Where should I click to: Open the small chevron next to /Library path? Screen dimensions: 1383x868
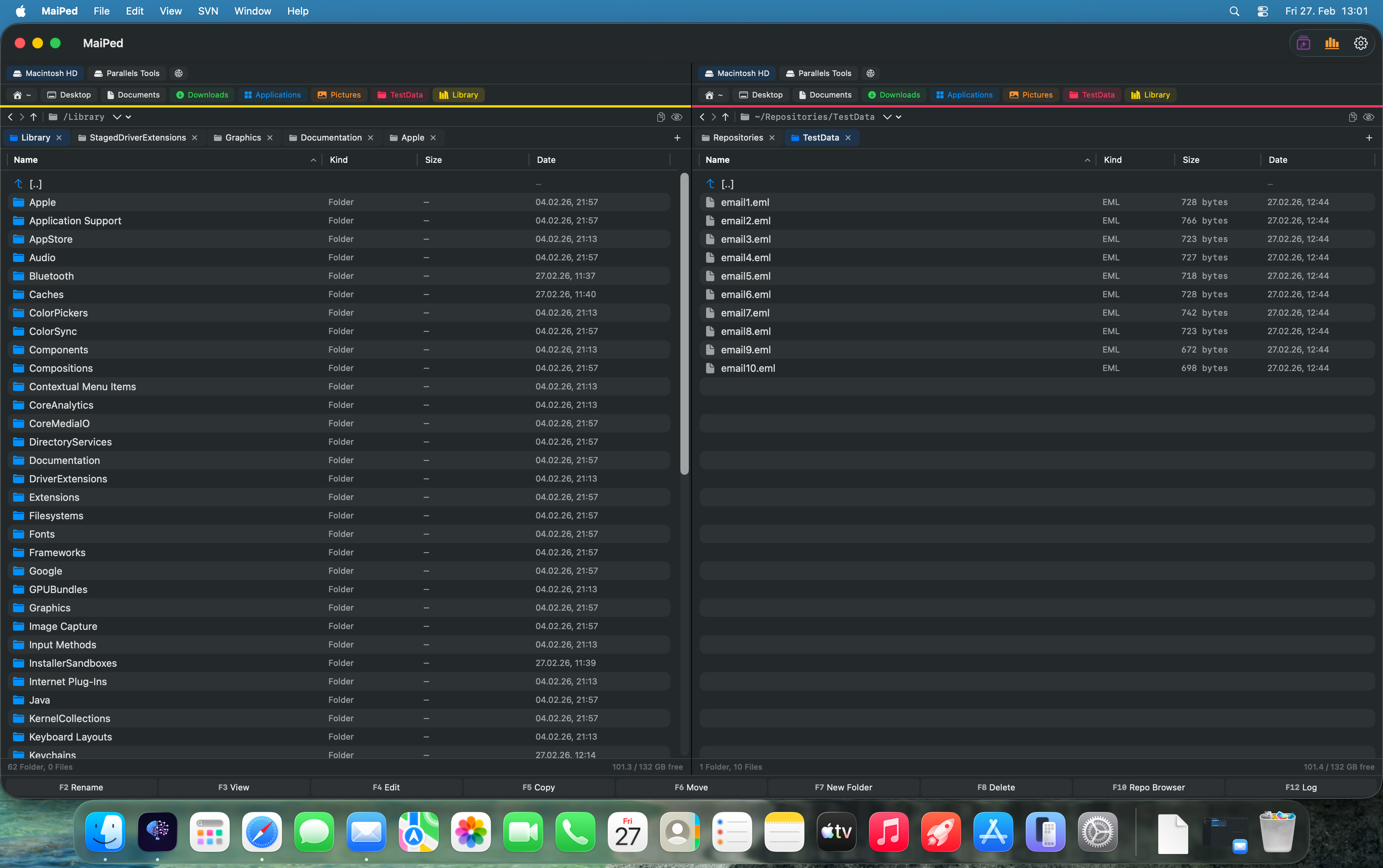pos(129,116)
